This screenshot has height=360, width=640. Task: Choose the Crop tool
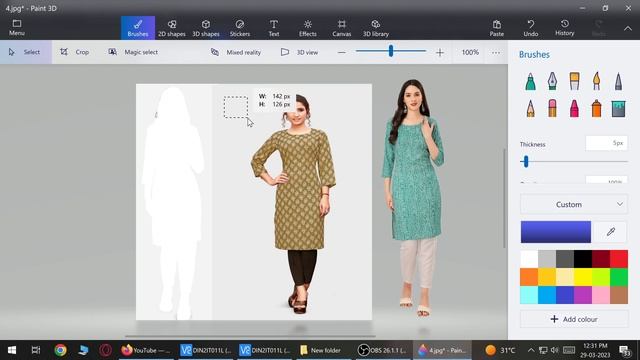[75, 52]
